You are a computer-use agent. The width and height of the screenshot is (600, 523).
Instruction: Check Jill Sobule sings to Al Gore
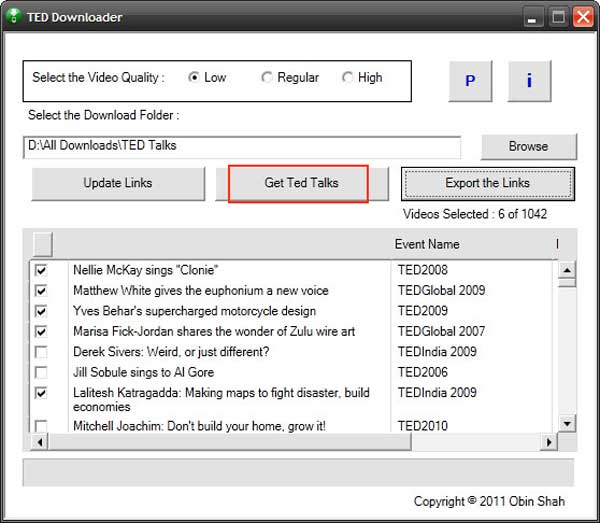(41, 372)
